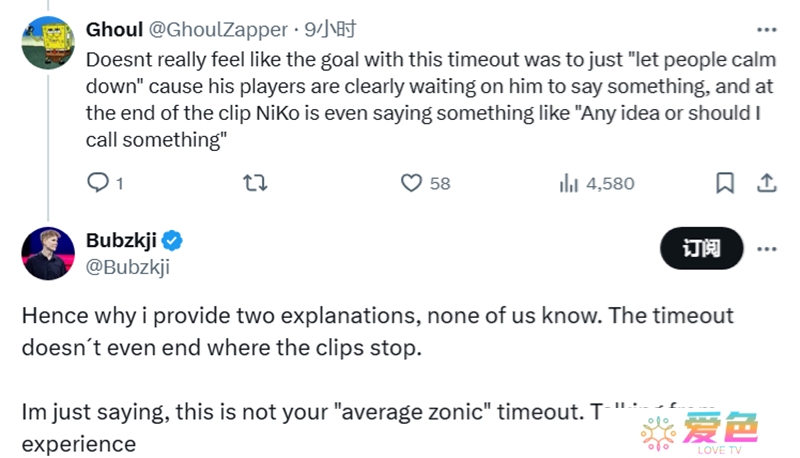
Task: Visit the @Bubzkji handle link
Action: [x=128, y=267]
